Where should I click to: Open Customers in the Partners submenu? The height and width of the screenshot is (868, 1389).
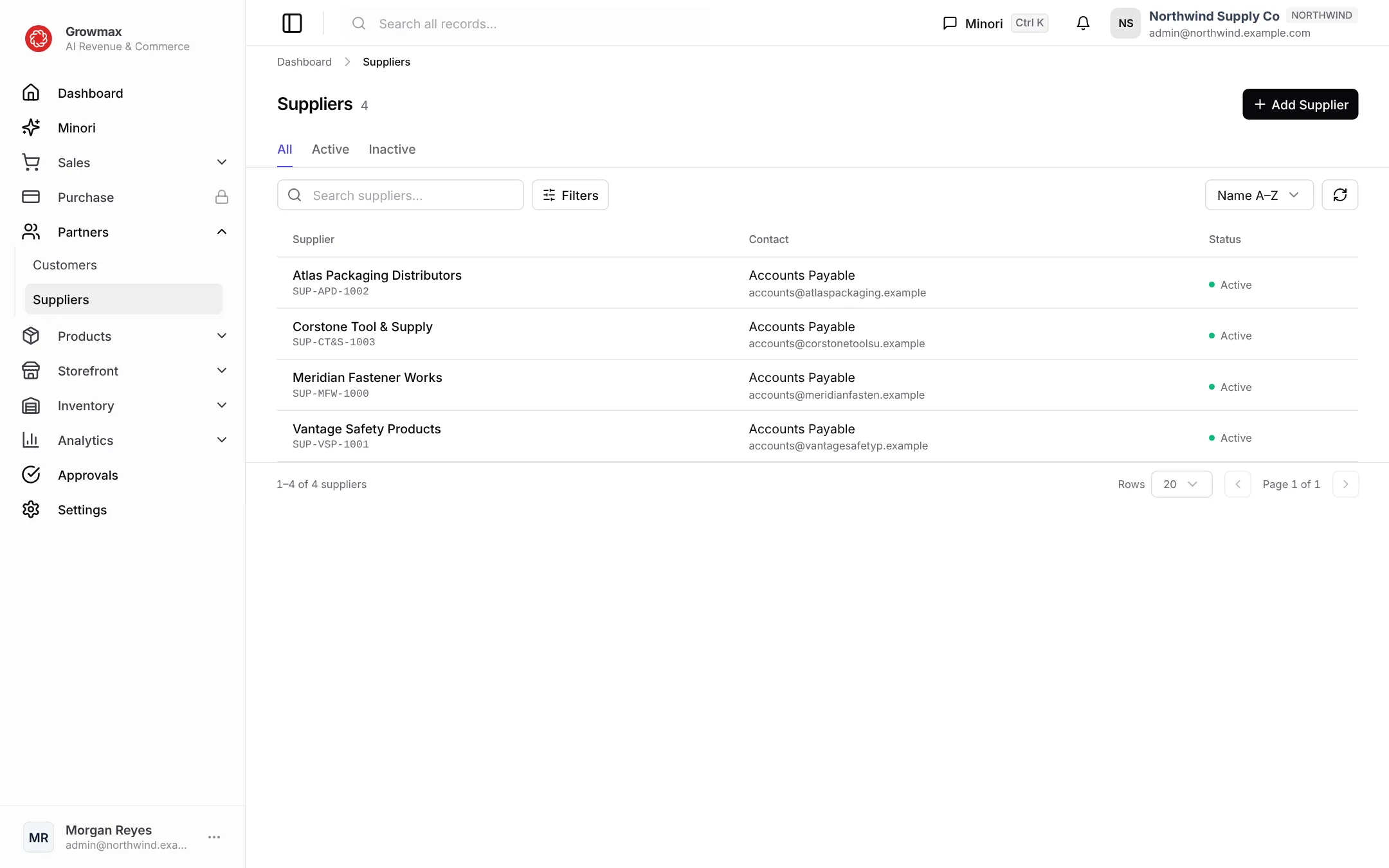pyautogui.click(x=123, y=265)
